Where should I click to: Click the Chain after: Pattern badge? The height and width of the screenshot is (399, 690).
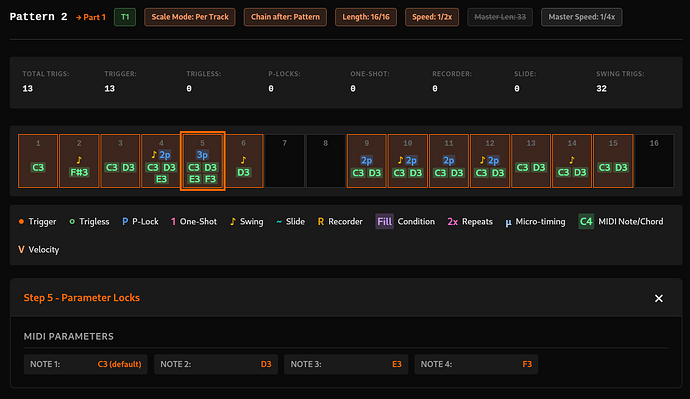pyautogui.click(x=285, y=17)
